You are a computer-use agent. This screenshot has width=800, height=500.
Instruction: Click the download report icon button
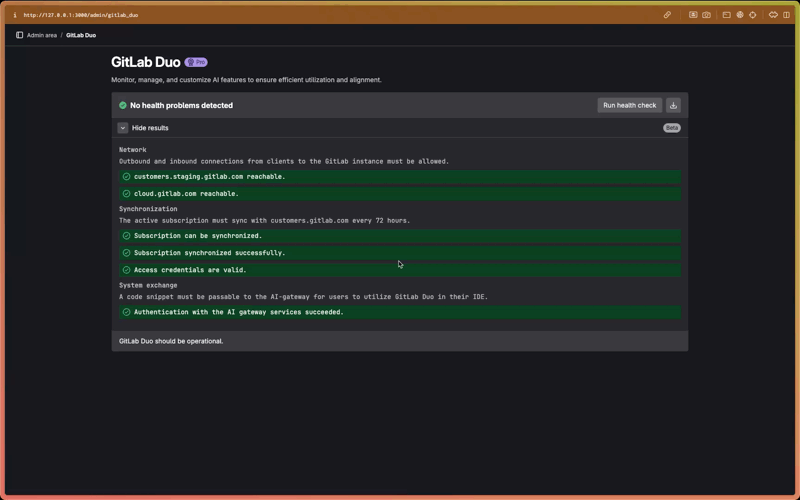click(x=673, y=105)
